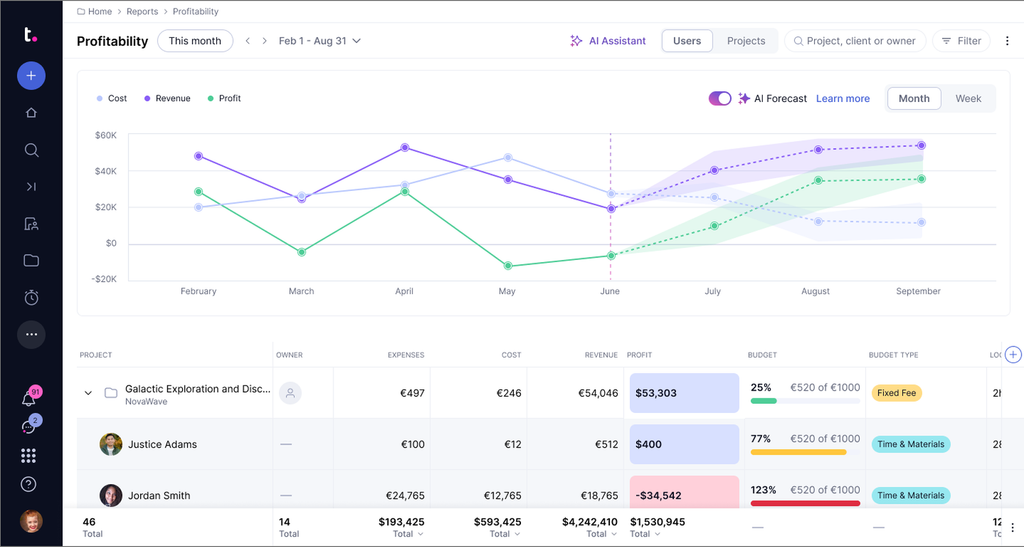Open the Profit total dropdown
Viewport: 1024px width, 547px height.
pos(645,533)
